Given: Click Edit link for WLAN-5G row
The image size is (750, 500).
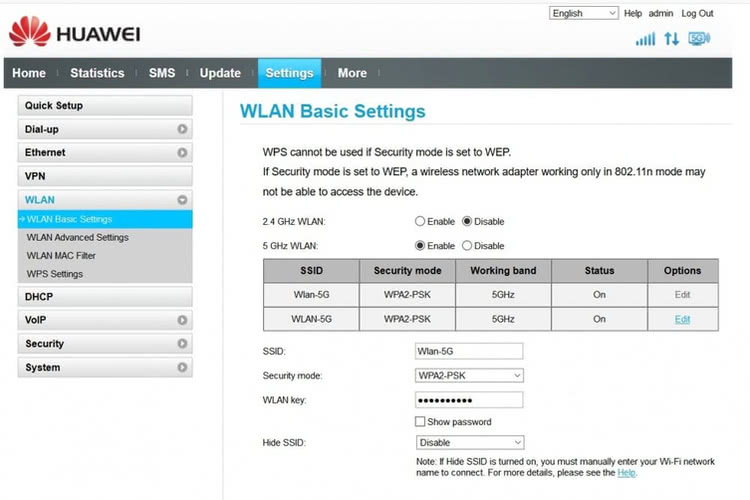Looking at the screenshot, I should click(682, 319).
